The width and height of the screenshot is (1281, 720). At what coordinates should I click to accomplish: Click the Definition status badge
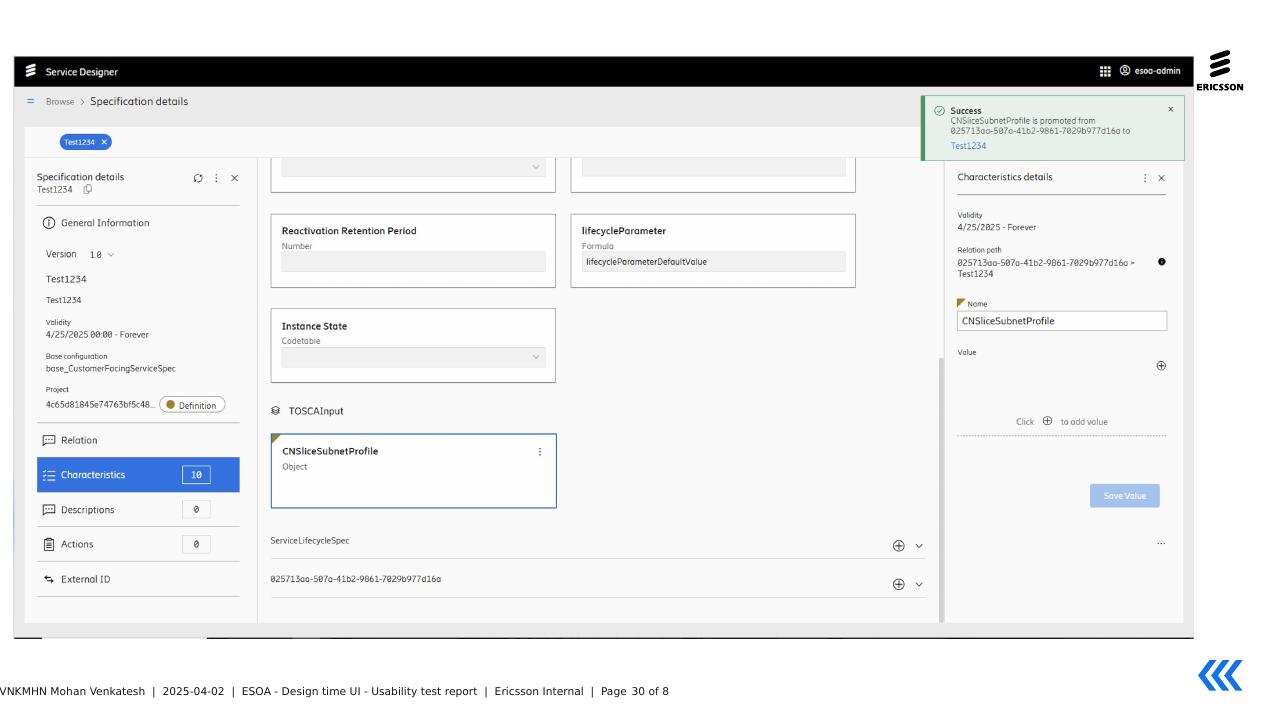(x=192, y=405)
